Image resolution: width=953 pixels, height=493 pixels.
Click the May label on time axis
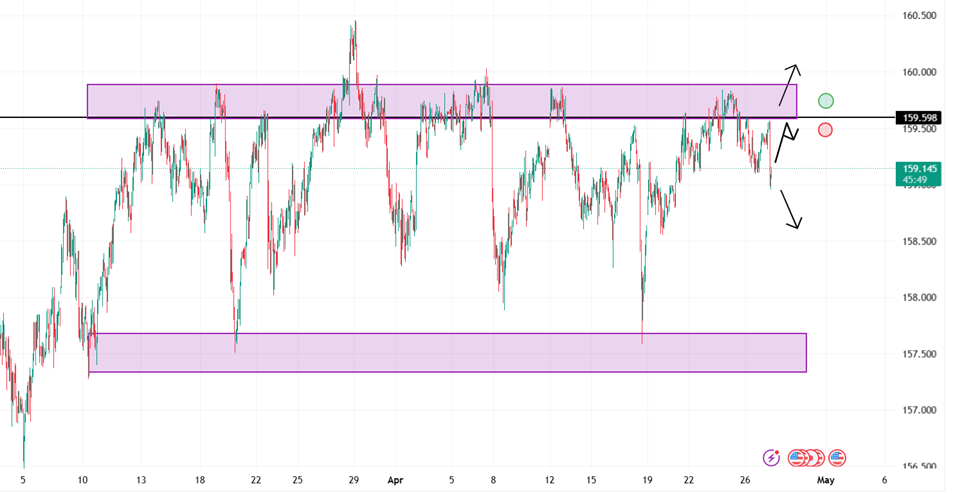(825, 480)
